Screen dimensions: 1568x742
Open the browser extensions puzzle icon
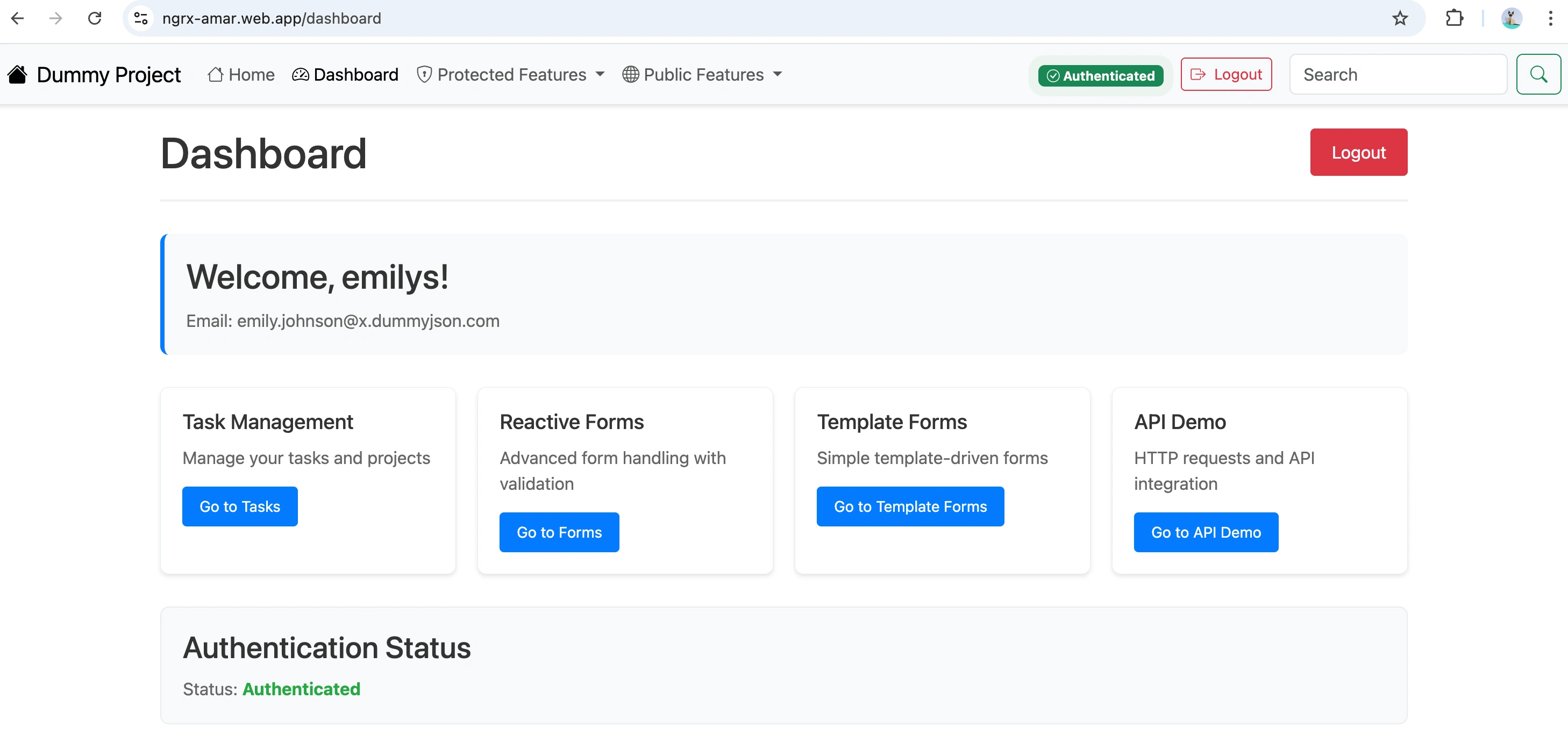(x=1453, y=18)
